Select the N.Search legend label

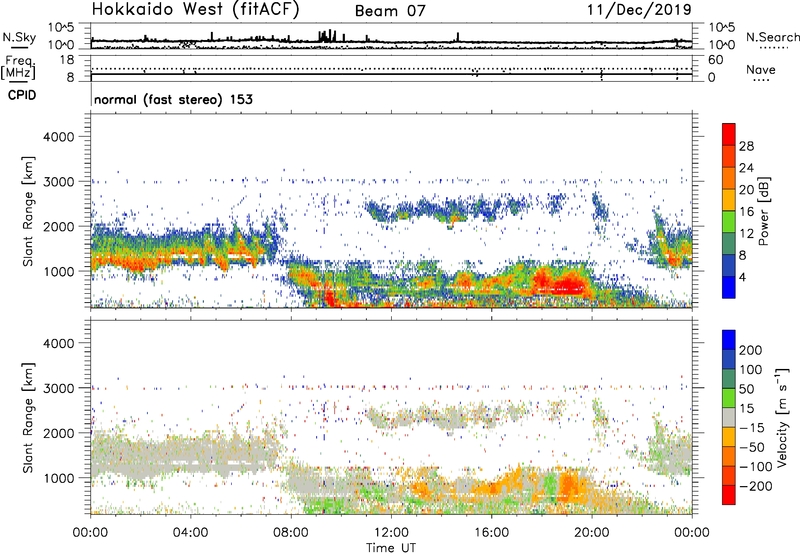[x=772, y=37]
